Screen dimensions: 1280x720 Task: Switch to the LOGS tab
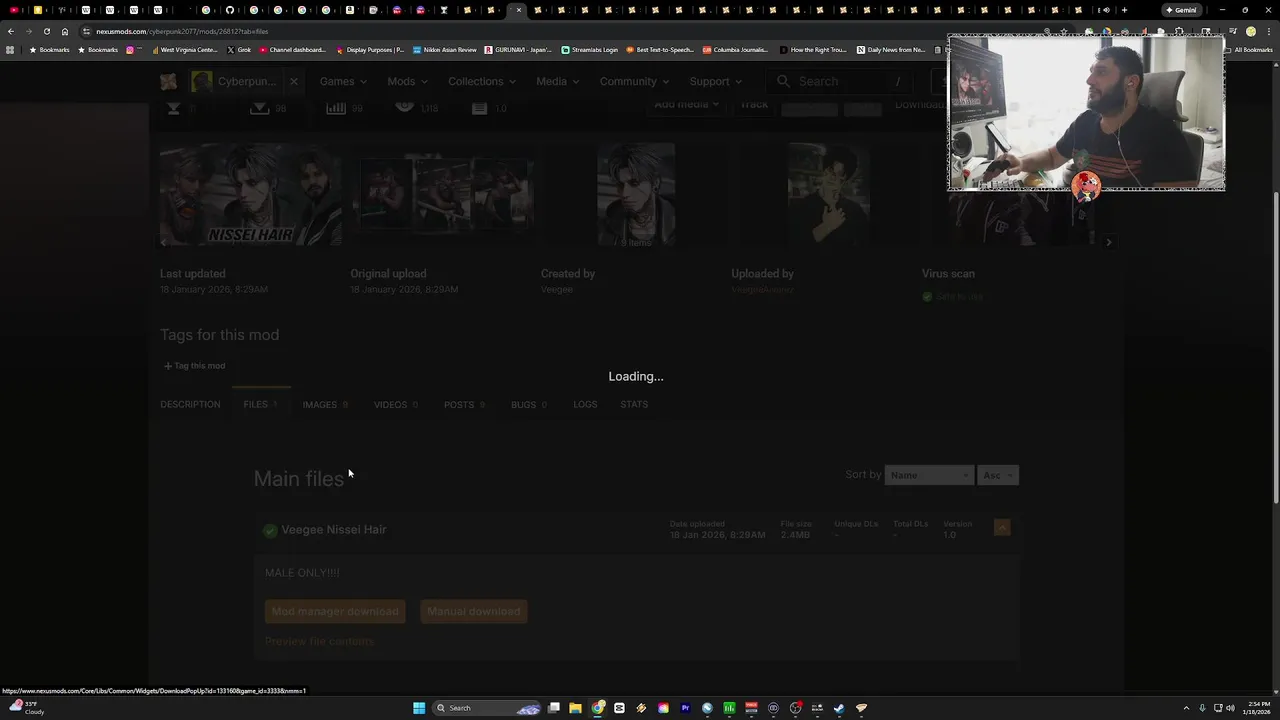(x=585, y=404)
